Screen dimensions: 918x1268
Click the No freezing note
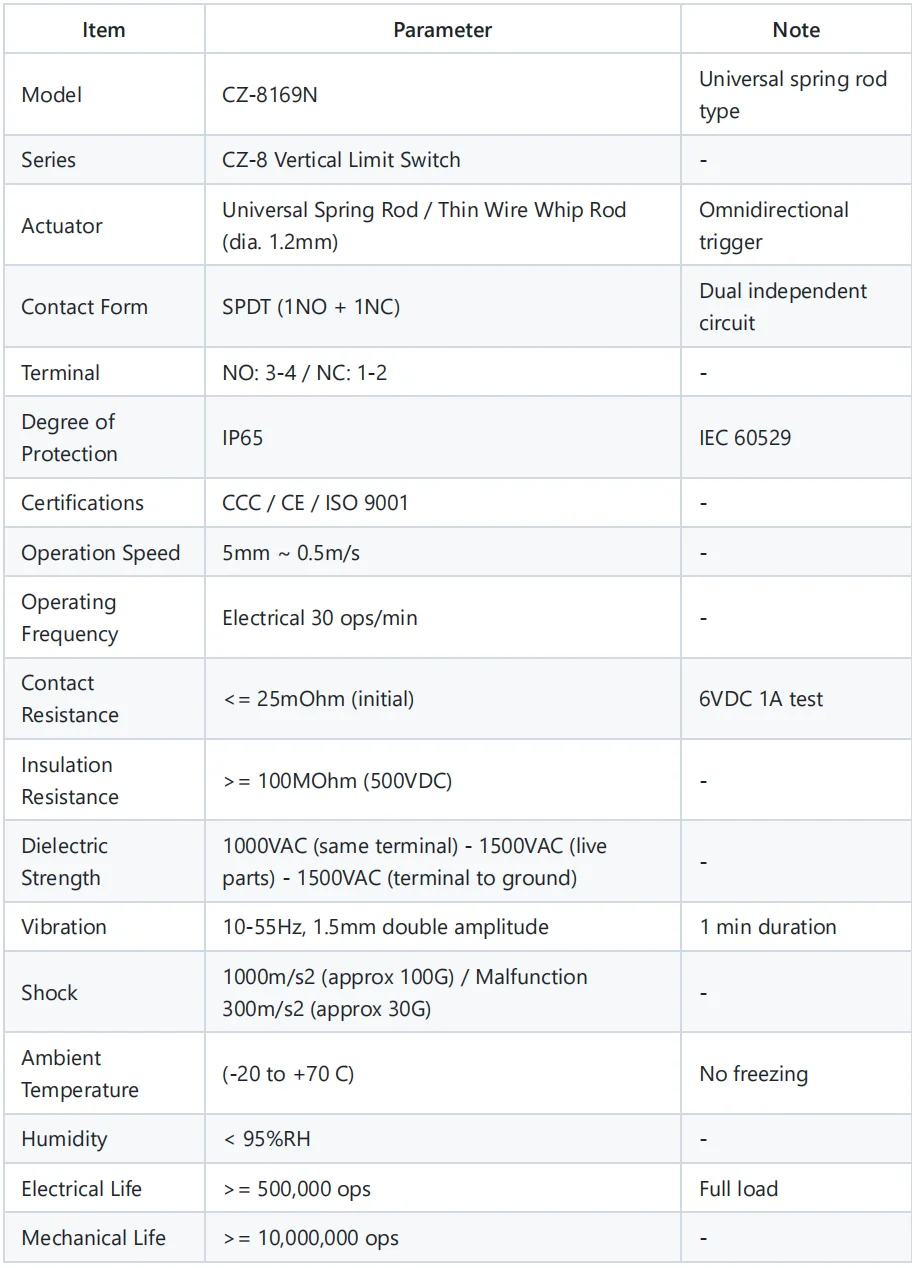point(753,1074)
